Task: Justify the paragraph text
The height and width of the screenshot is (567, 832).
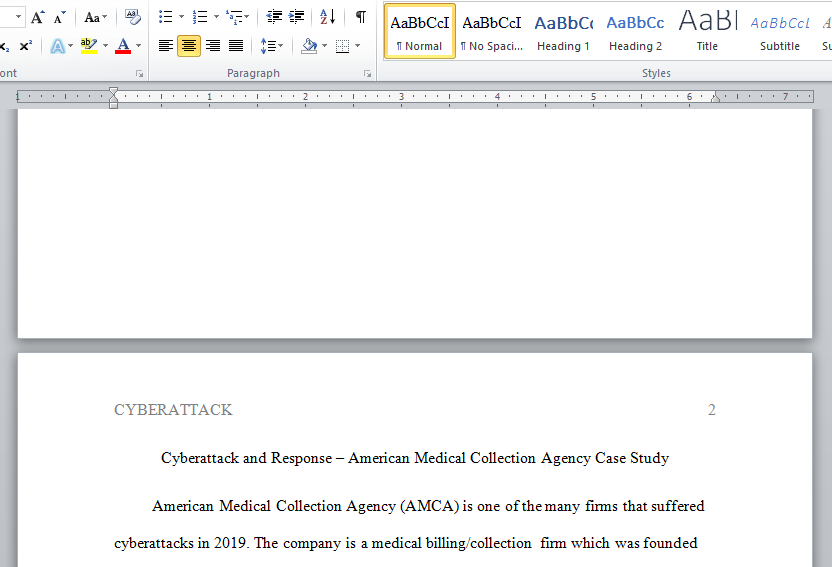Action: [x=236, y=46]
